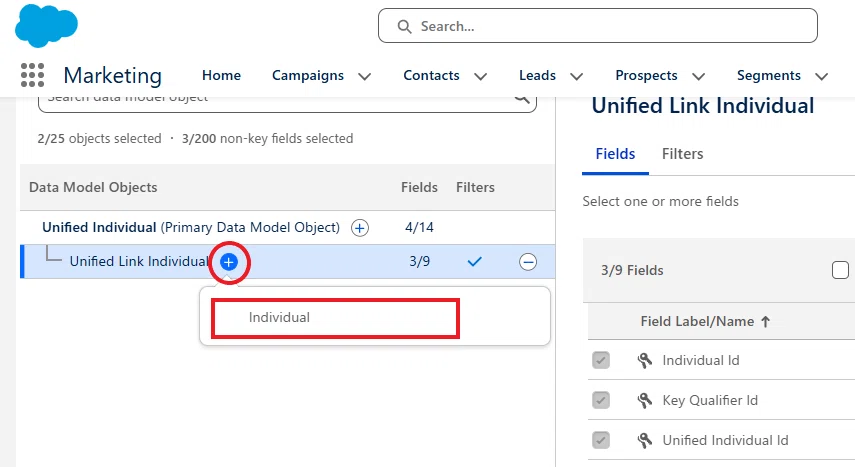Remove Unified Link Individual with minus icon
The width and height of the screenshot is (855, 467).
528,262
